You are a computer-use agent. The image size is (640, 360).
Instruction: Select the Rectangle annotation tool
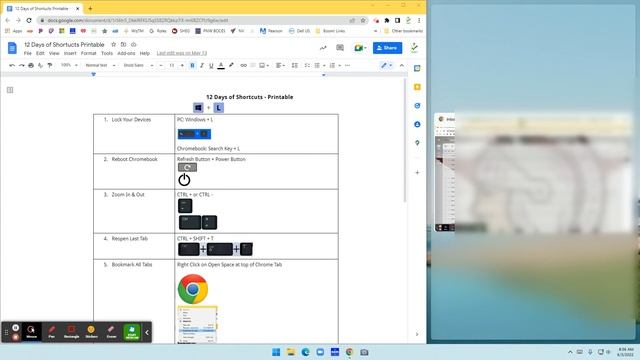[71, 332]
